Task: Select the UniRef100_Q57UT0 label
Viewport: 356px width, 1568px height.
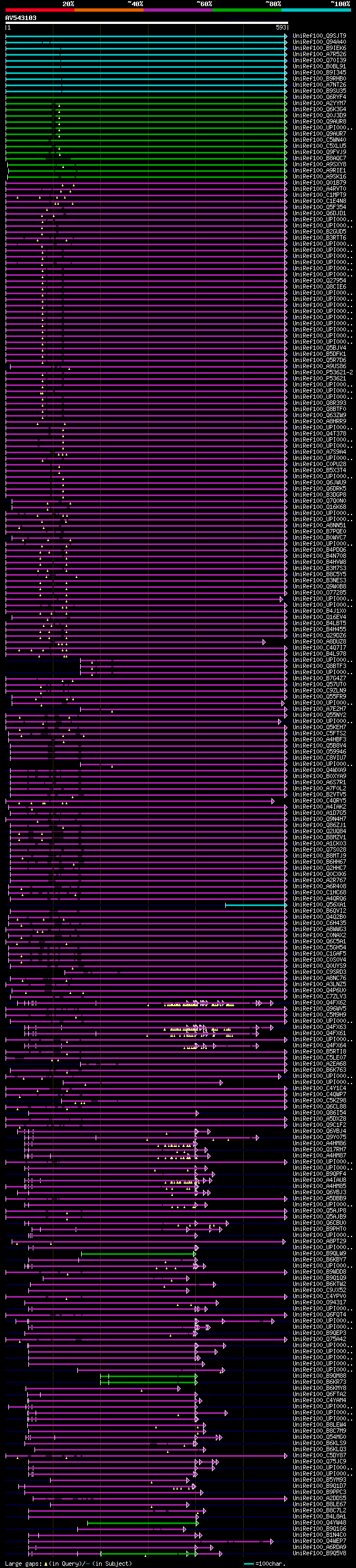Action: point(319,684)
